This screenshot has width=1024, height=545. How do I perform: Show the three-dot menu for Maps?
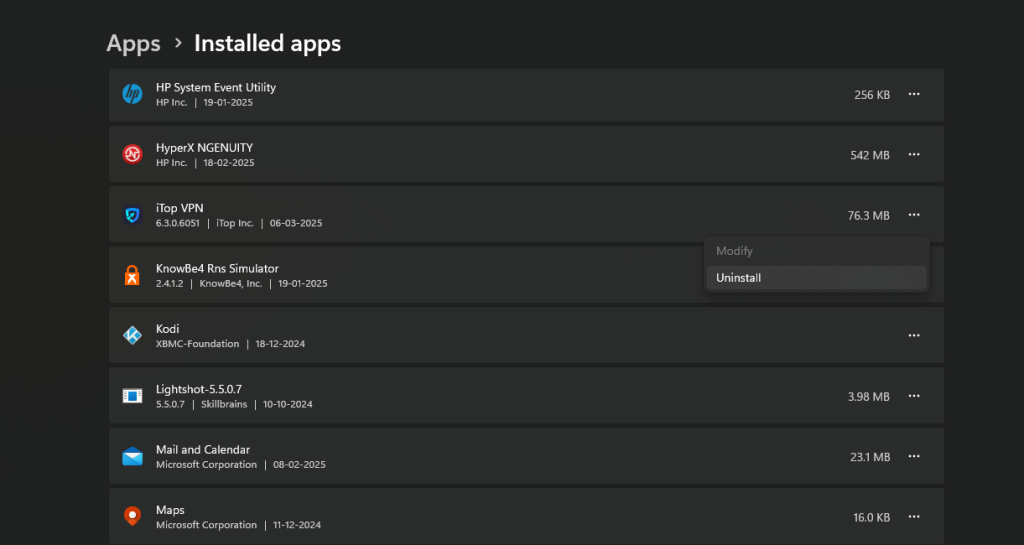913,517
